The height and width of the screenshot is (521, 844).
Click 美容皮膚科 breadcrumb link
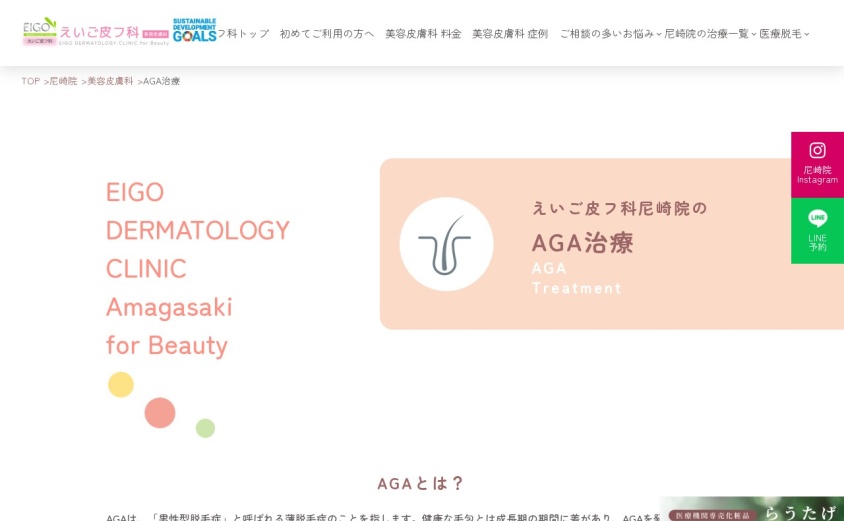(x=110, y=81)
